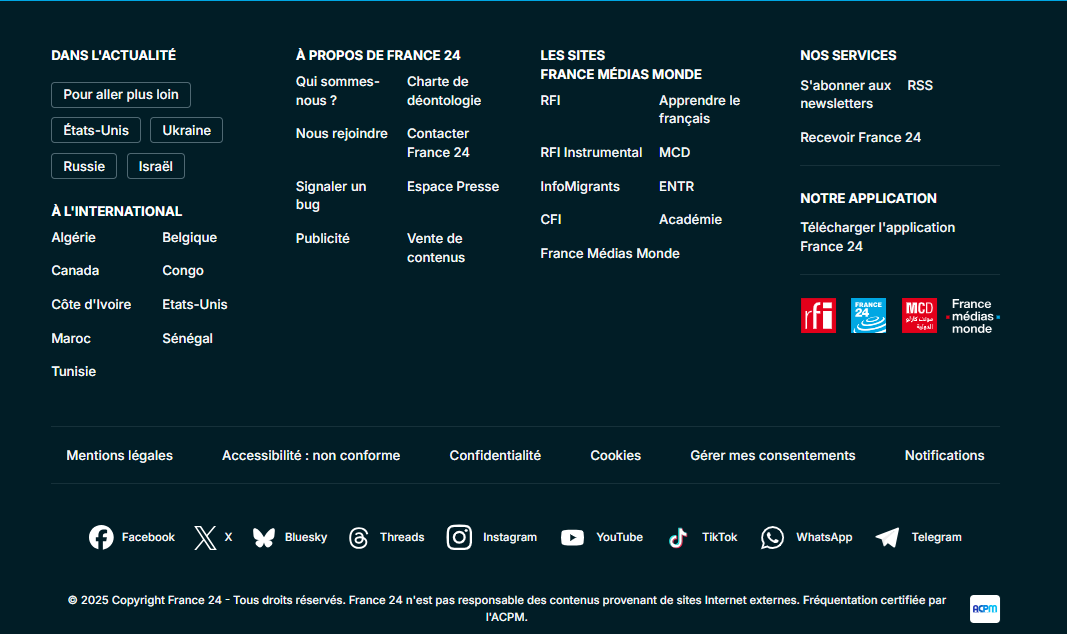
Task: Open 'Gérer mes consentements' link
Action: tap(772, 456)
